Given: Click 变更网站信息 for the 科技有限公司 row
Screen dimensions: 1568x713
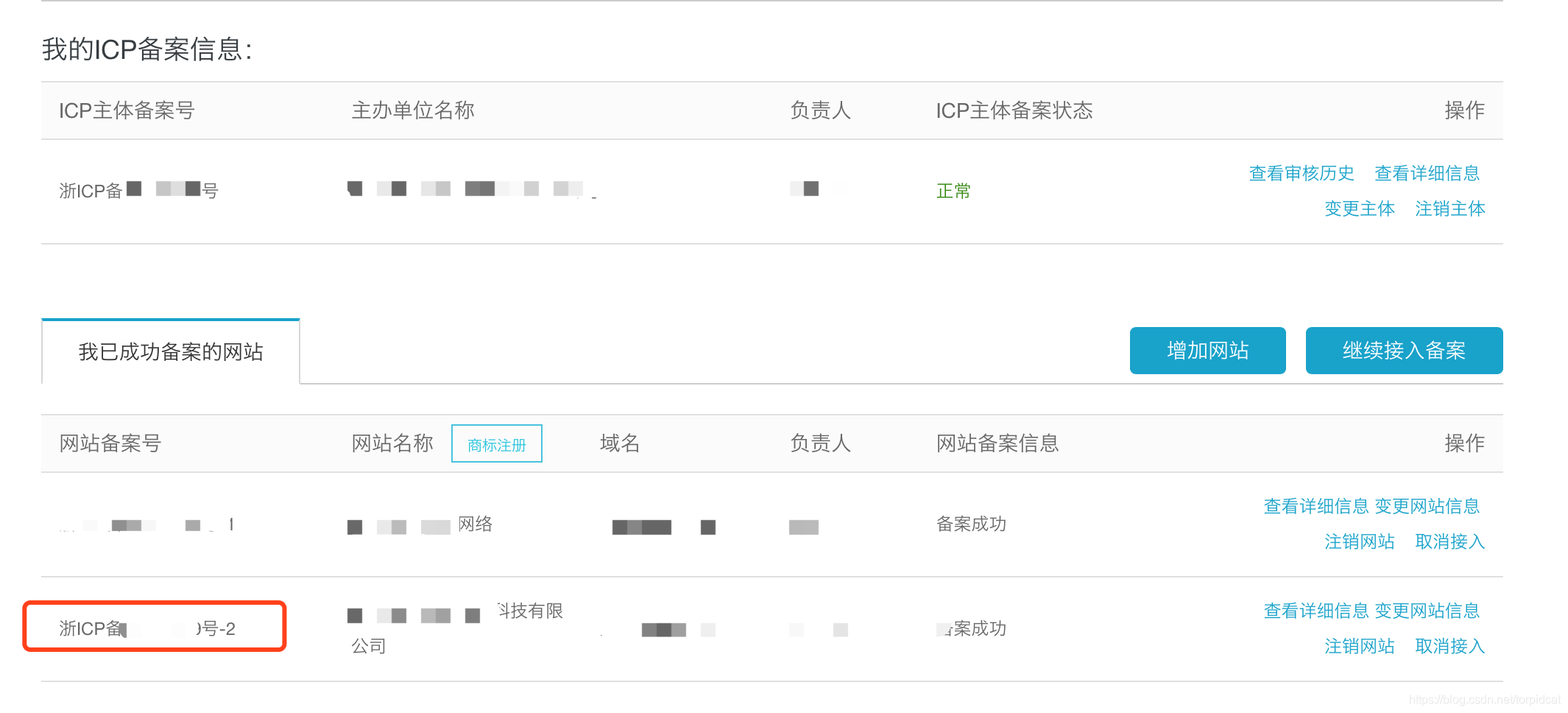Looking at the screenshot, I should [1427, 611].
